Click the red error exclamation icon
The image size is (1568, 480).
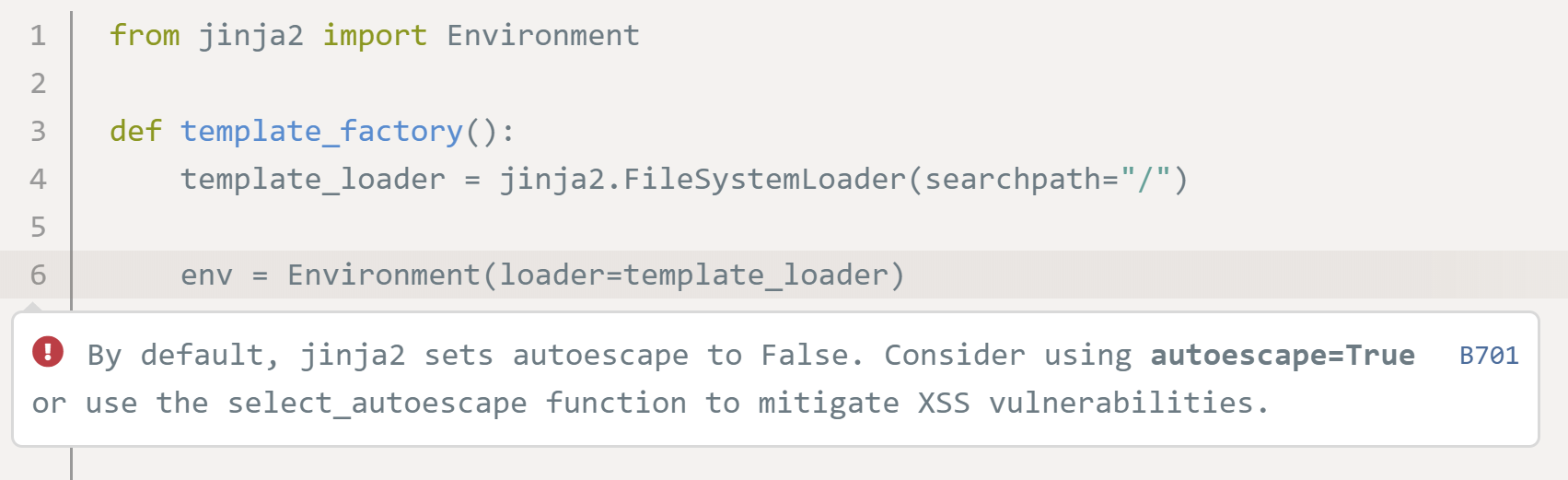pos(48,352)
